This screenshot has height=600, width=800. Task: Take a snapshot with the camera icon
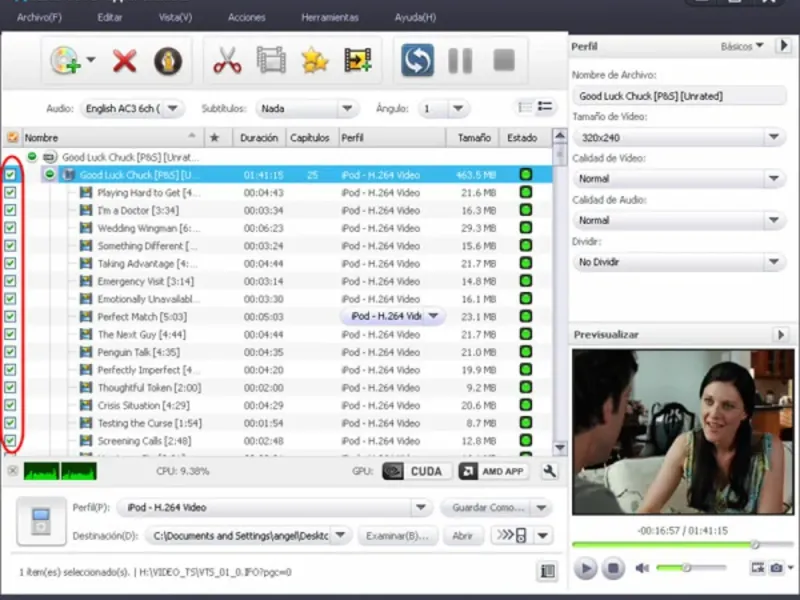[x=776, y=568]
